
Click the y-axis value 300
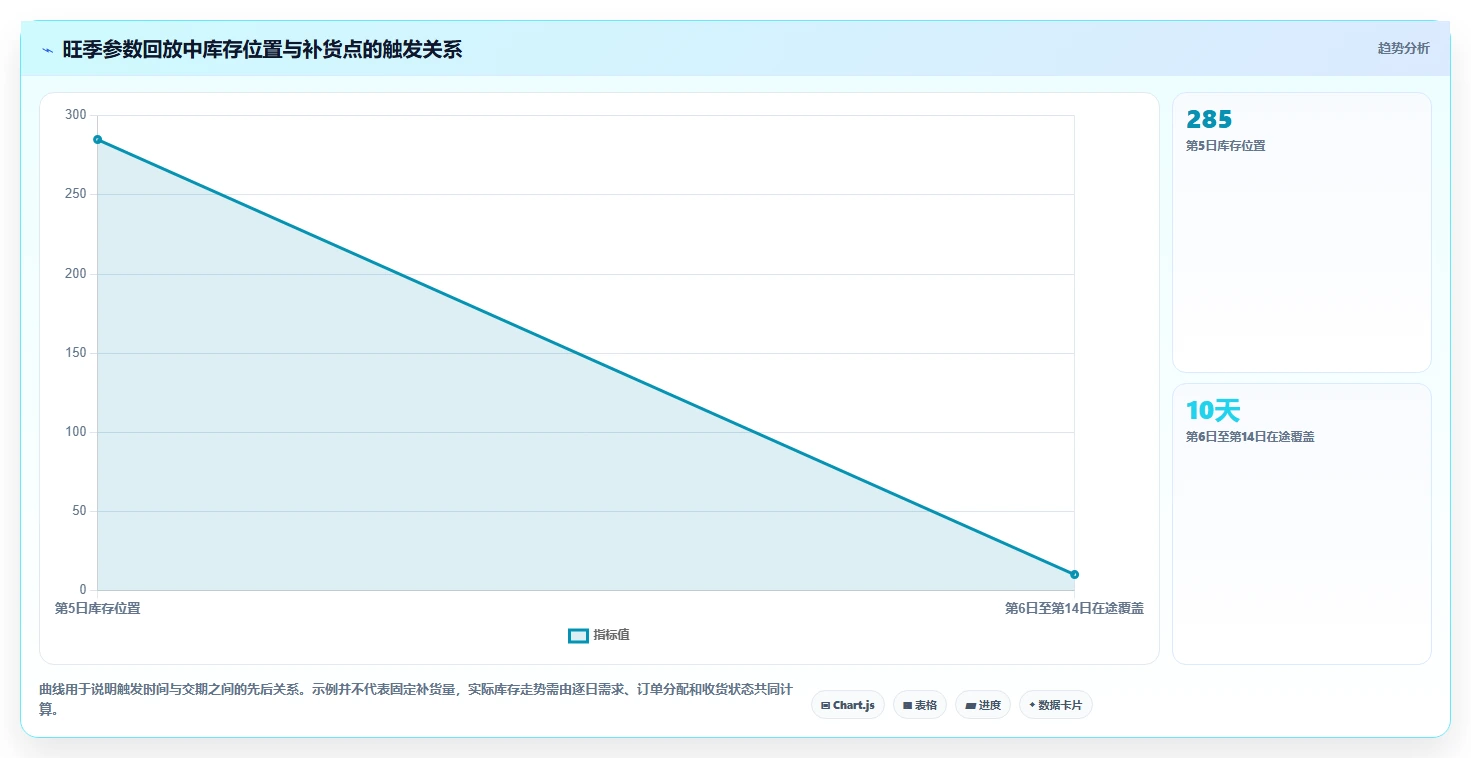76,115
